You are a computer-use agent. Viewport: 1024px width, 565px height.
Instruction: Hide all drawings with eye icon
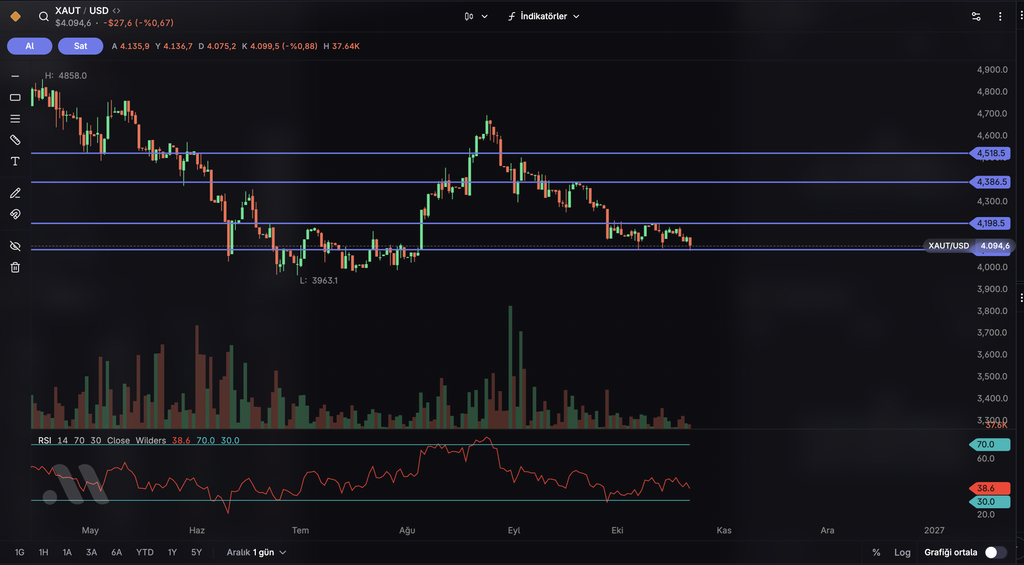pos(15,246)
